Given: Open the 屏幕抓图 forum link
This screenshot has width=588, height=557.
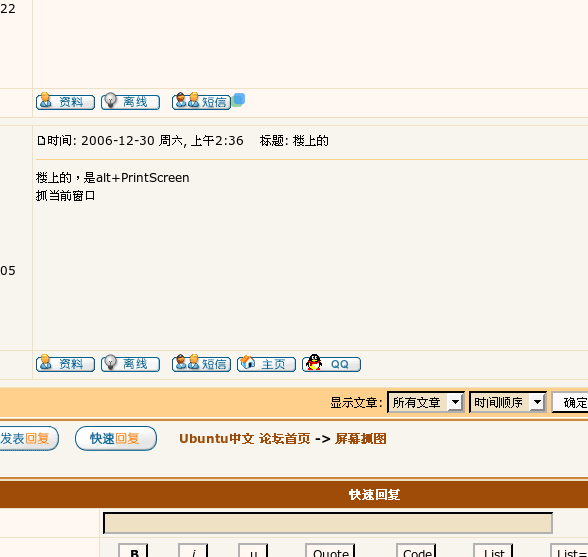Looking at the screenshot, I should 361,438.
